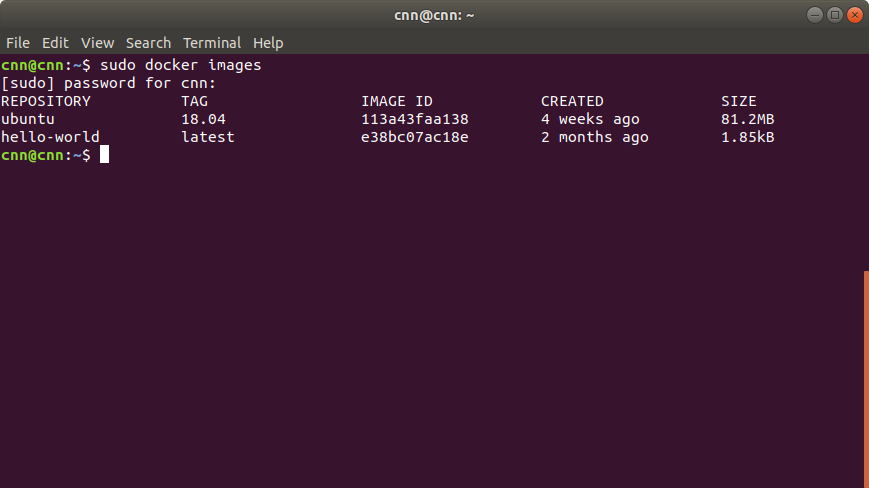Open the Edit menu
The image size is (869, 488).
click(x=55, y=43)
